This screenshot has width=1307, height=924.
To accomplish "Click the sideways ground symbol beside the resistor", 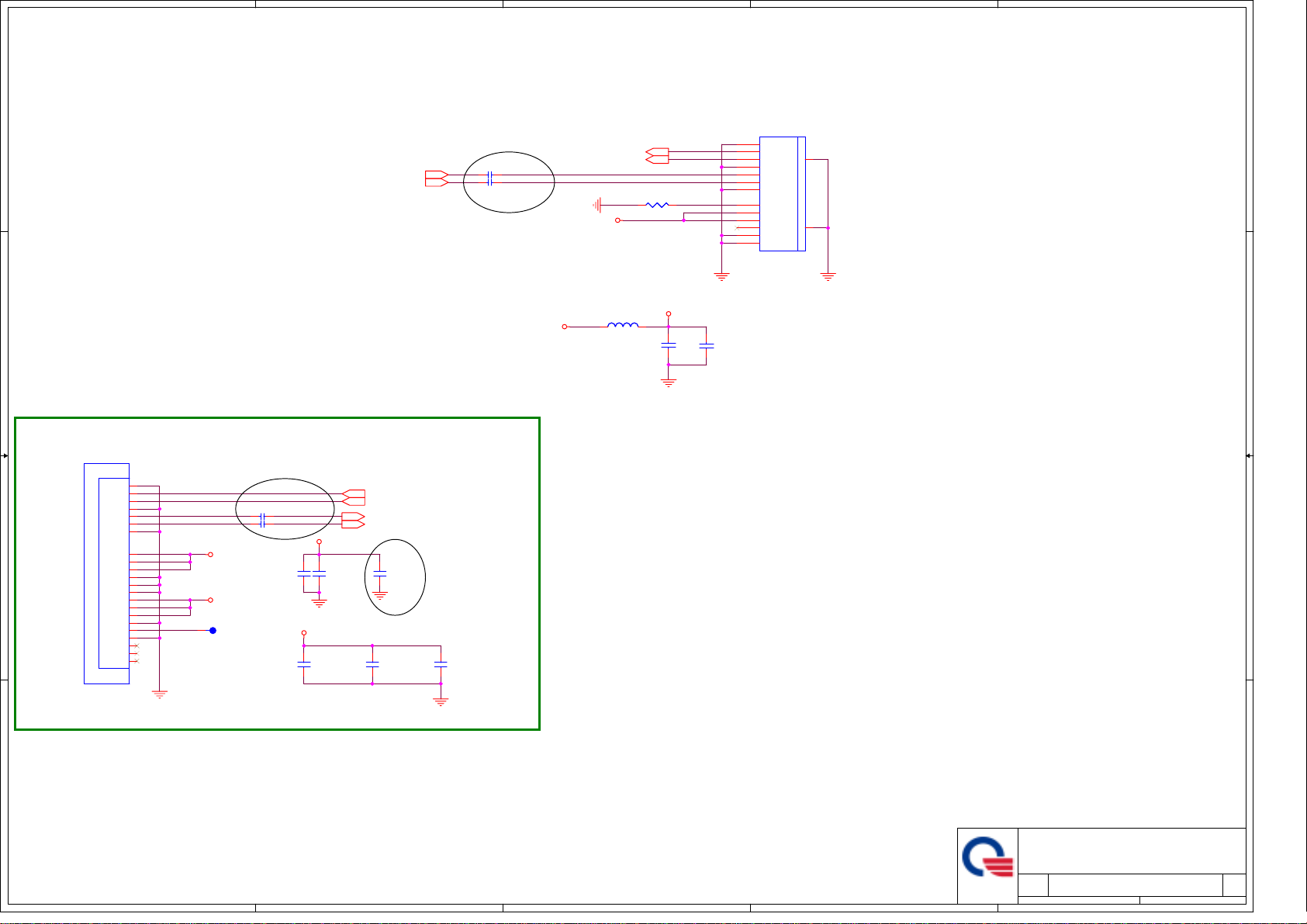I will tap(597, 206).
